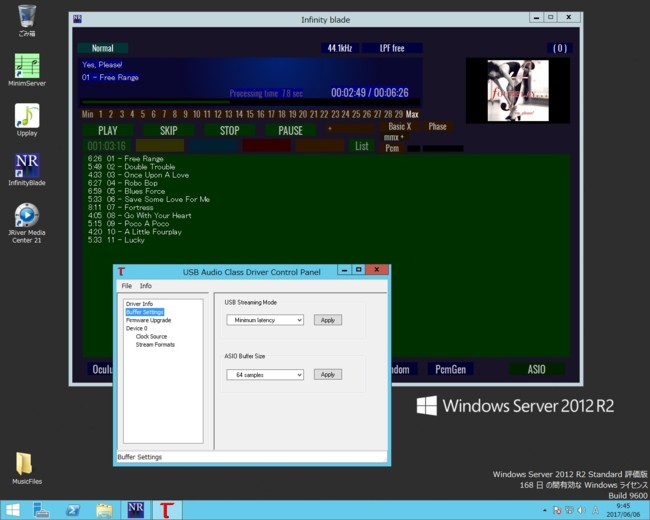Toggle the Phase button

point(437,126)
